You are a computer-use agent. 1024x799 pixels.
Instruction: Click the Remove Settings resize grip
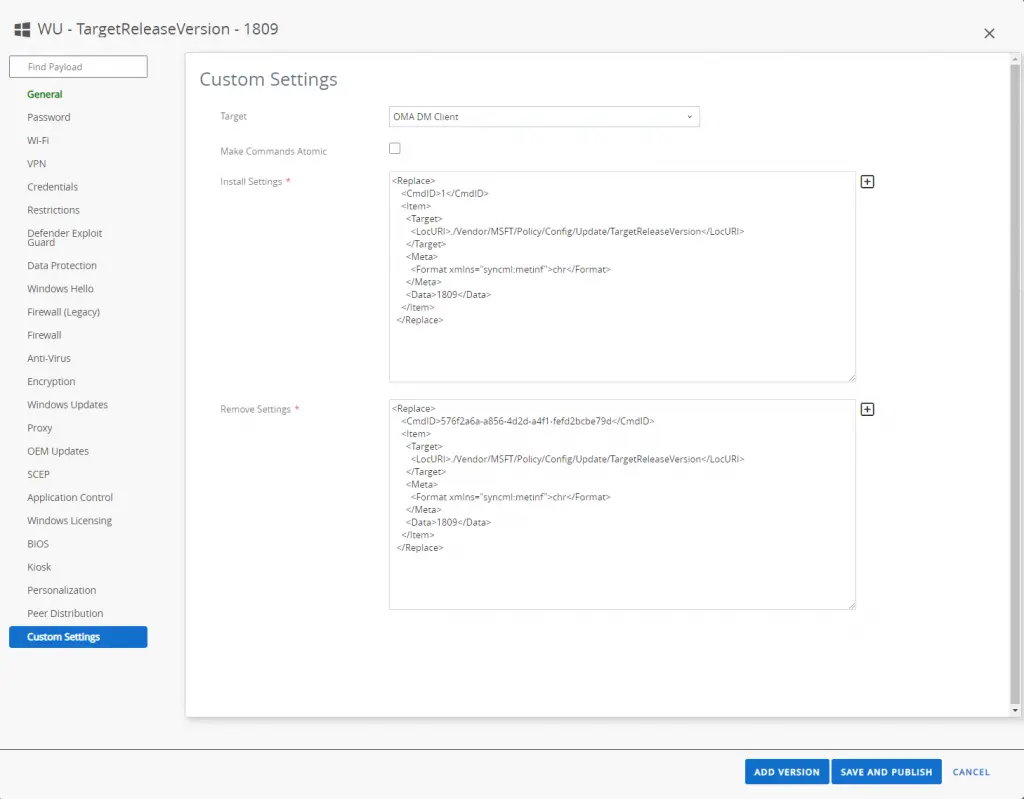point(851,605)
